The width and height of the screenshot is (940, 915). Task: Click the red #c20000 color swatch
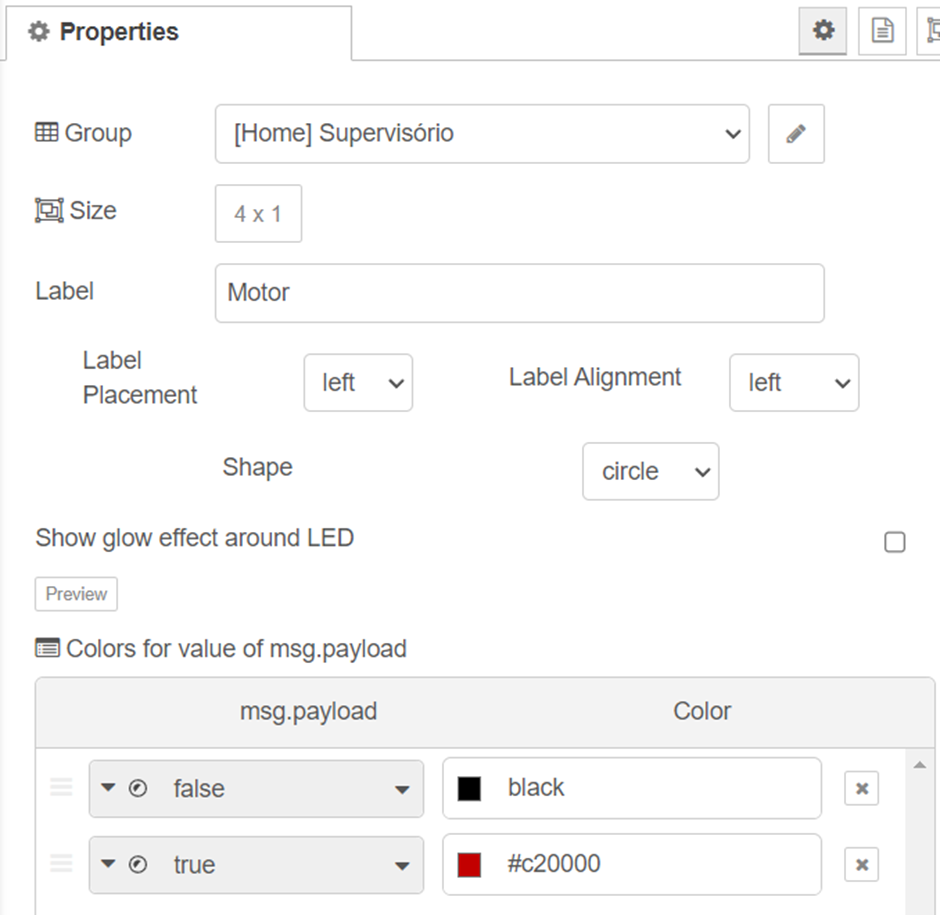[x=469, y=865]
